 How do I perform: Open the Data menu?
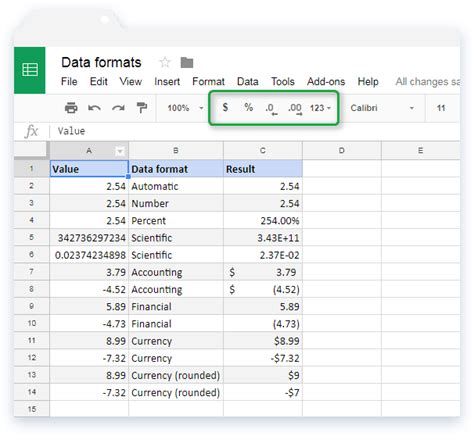coord(248,82)
